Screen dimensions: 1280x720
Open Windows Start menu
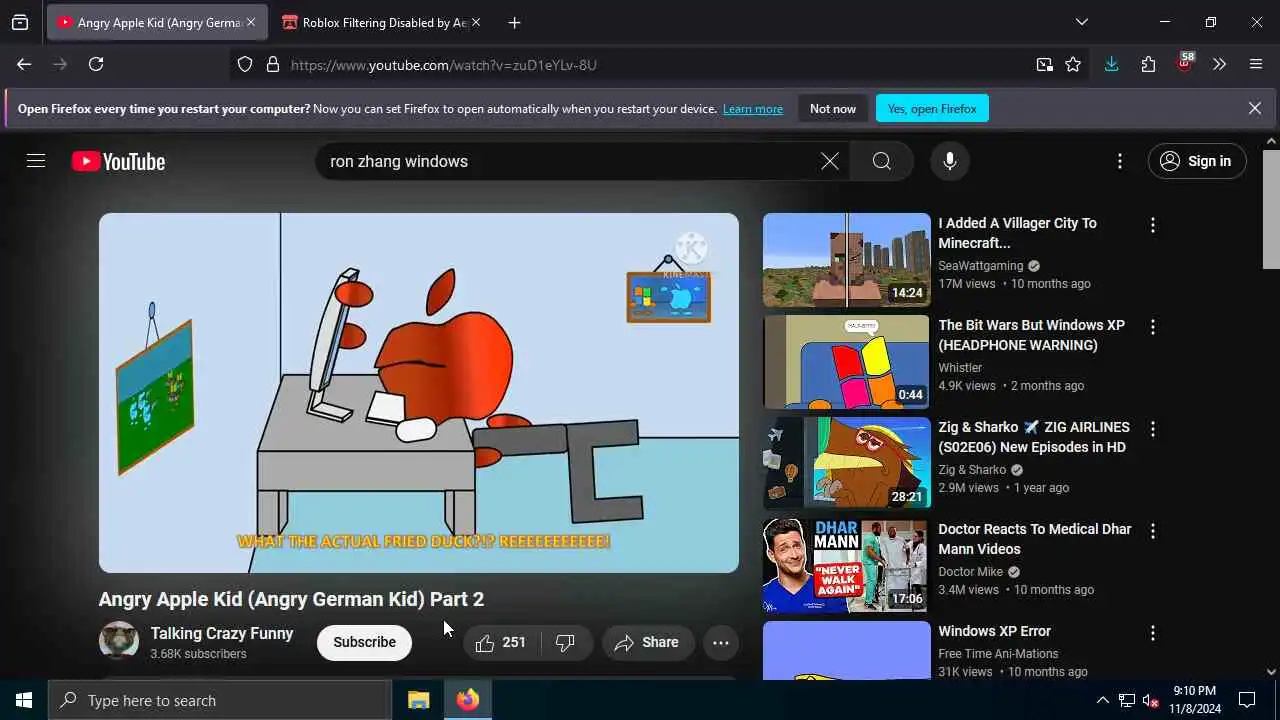pyautogui.click(x=24, y=700)
